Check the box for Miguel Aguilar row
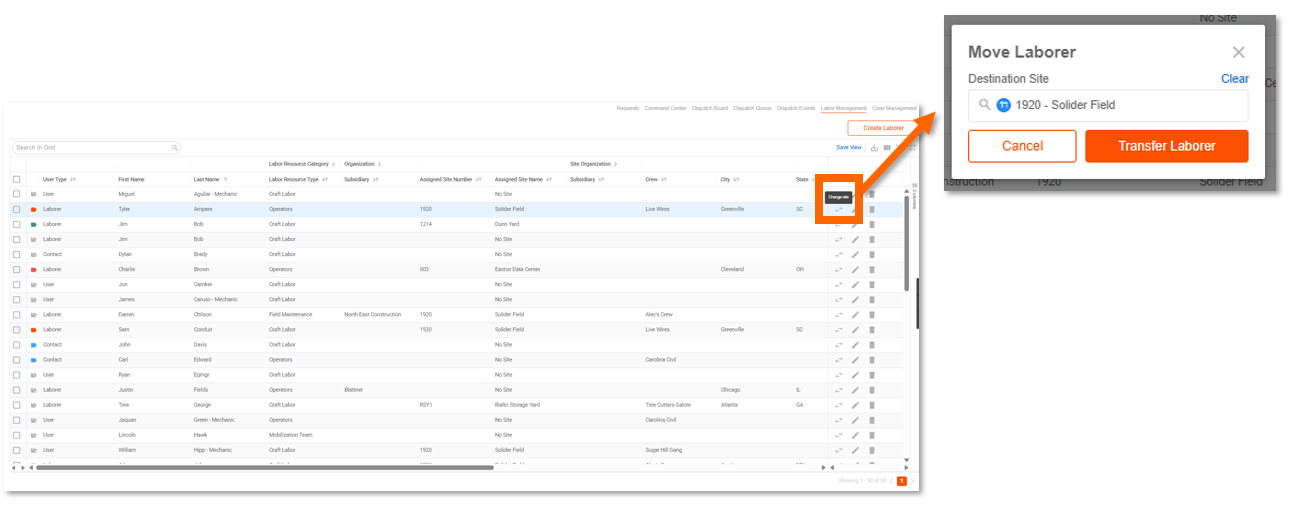Screen dimensions: 1298x515 16,194
